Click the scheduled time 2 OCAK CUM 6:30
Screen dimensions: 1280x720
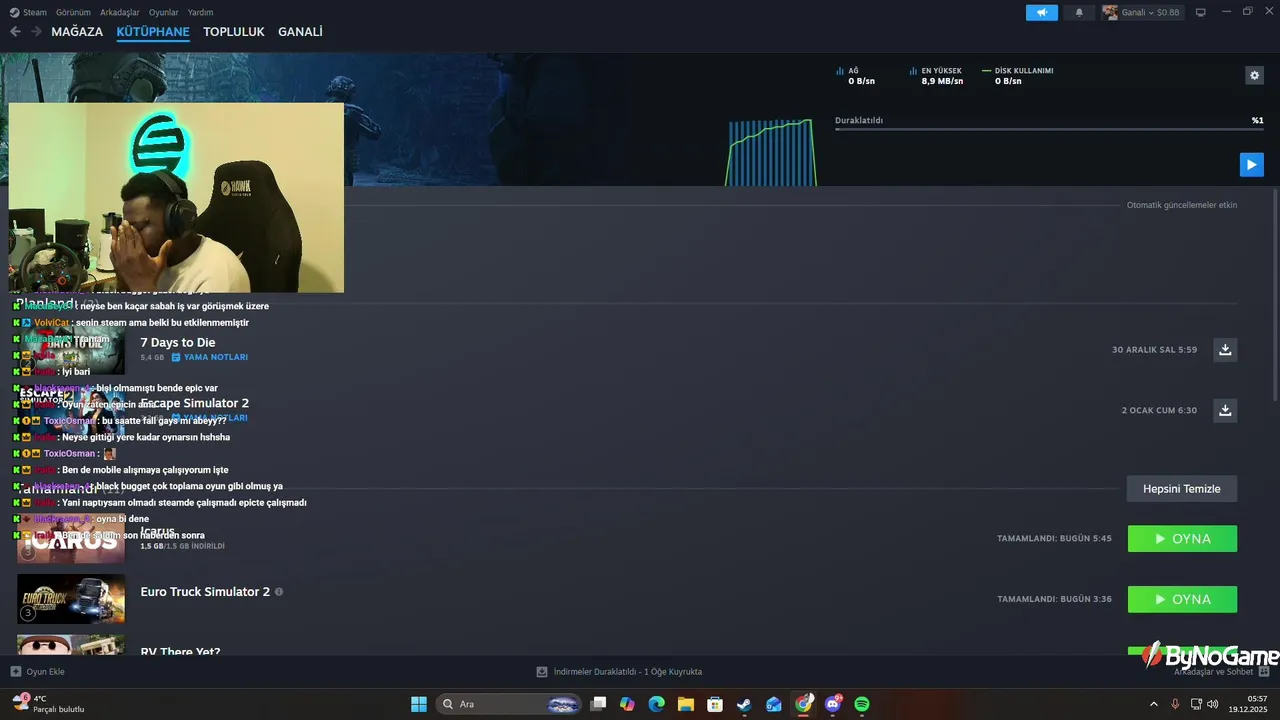pos(1159,410)
